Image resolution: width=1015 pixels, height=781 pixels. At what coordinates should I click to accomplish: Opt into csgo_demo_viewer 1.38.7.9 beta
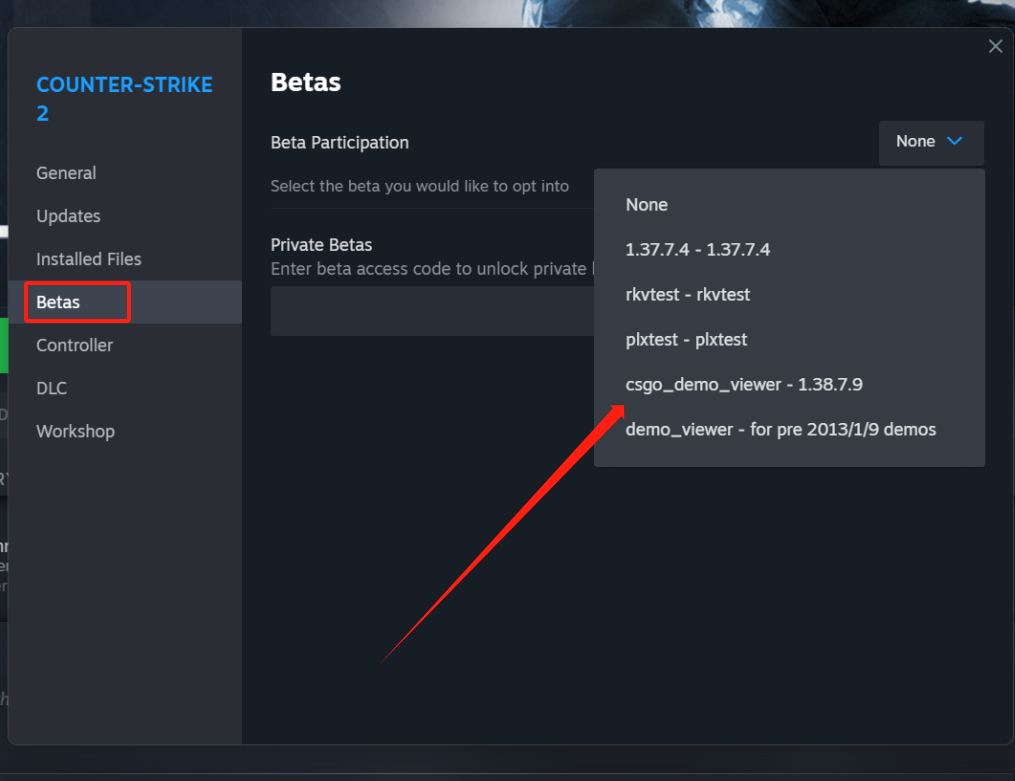[743, 385]
